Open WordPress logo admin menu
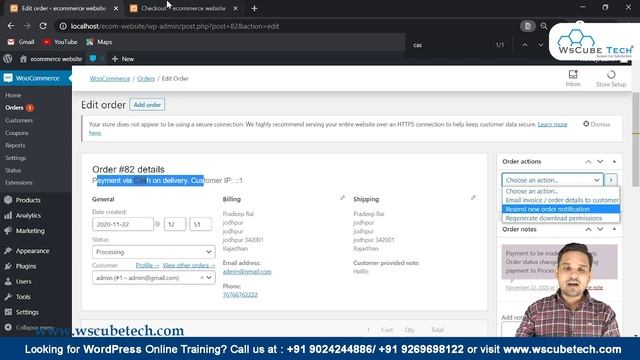 pos(8,59)
